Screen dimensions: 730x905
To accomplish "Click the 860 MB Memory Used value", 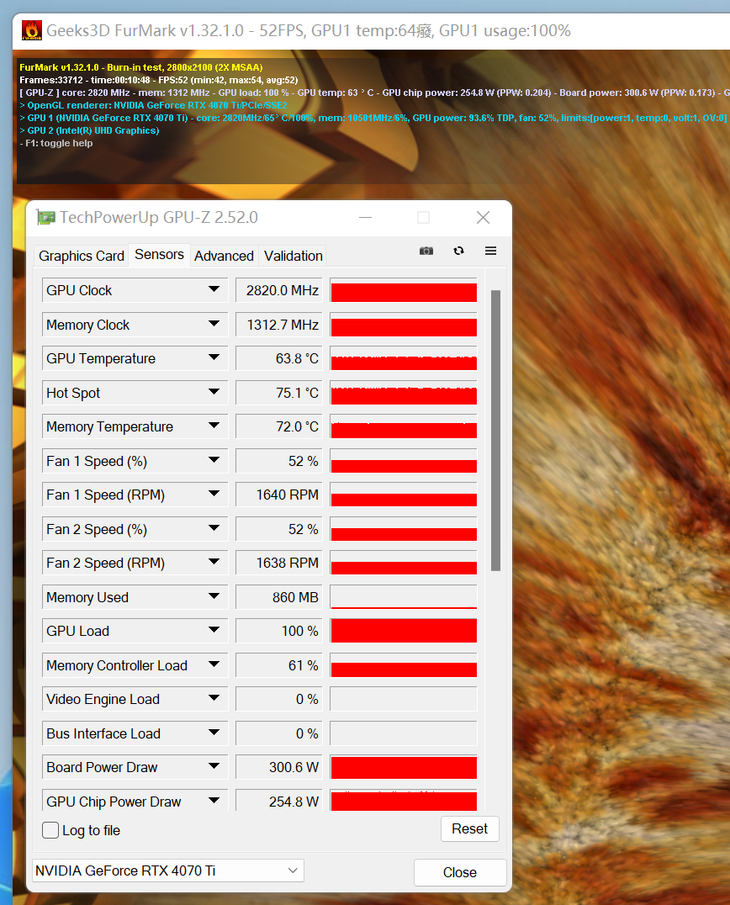I will [x=280, y=597].
